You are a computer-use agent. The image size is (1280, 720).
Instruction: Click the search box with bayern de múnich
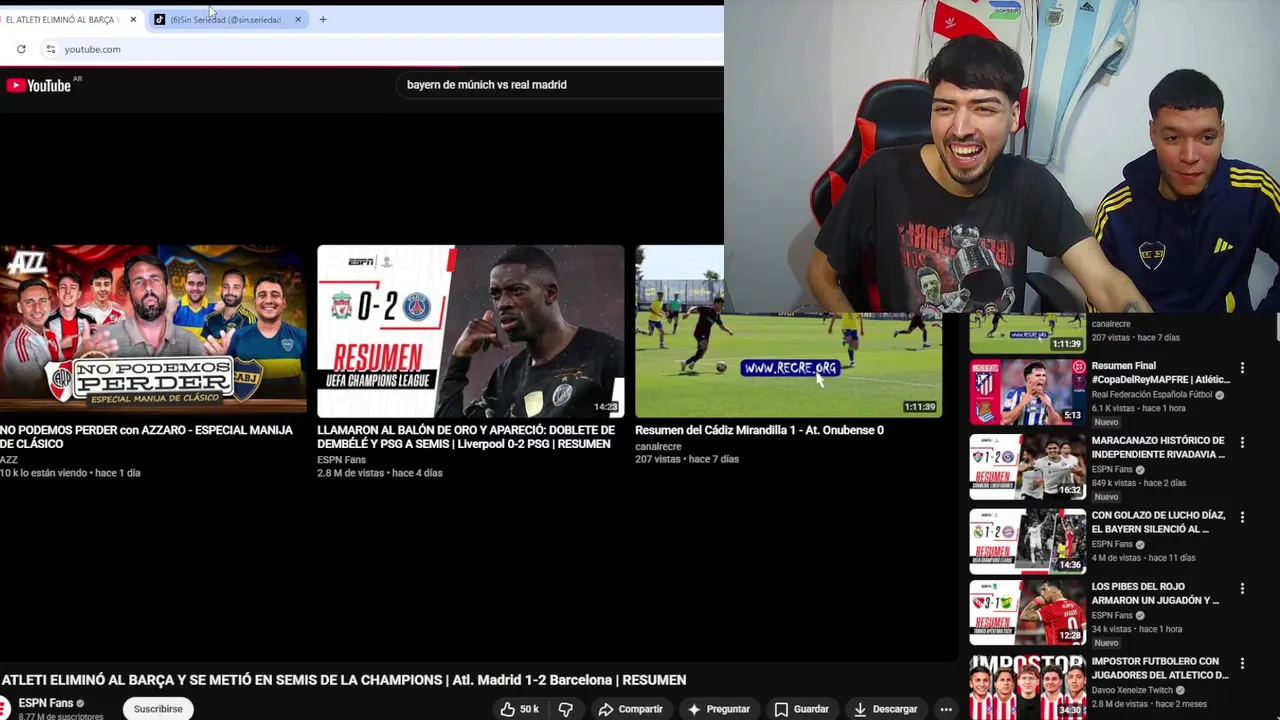(x=560, y=85)
